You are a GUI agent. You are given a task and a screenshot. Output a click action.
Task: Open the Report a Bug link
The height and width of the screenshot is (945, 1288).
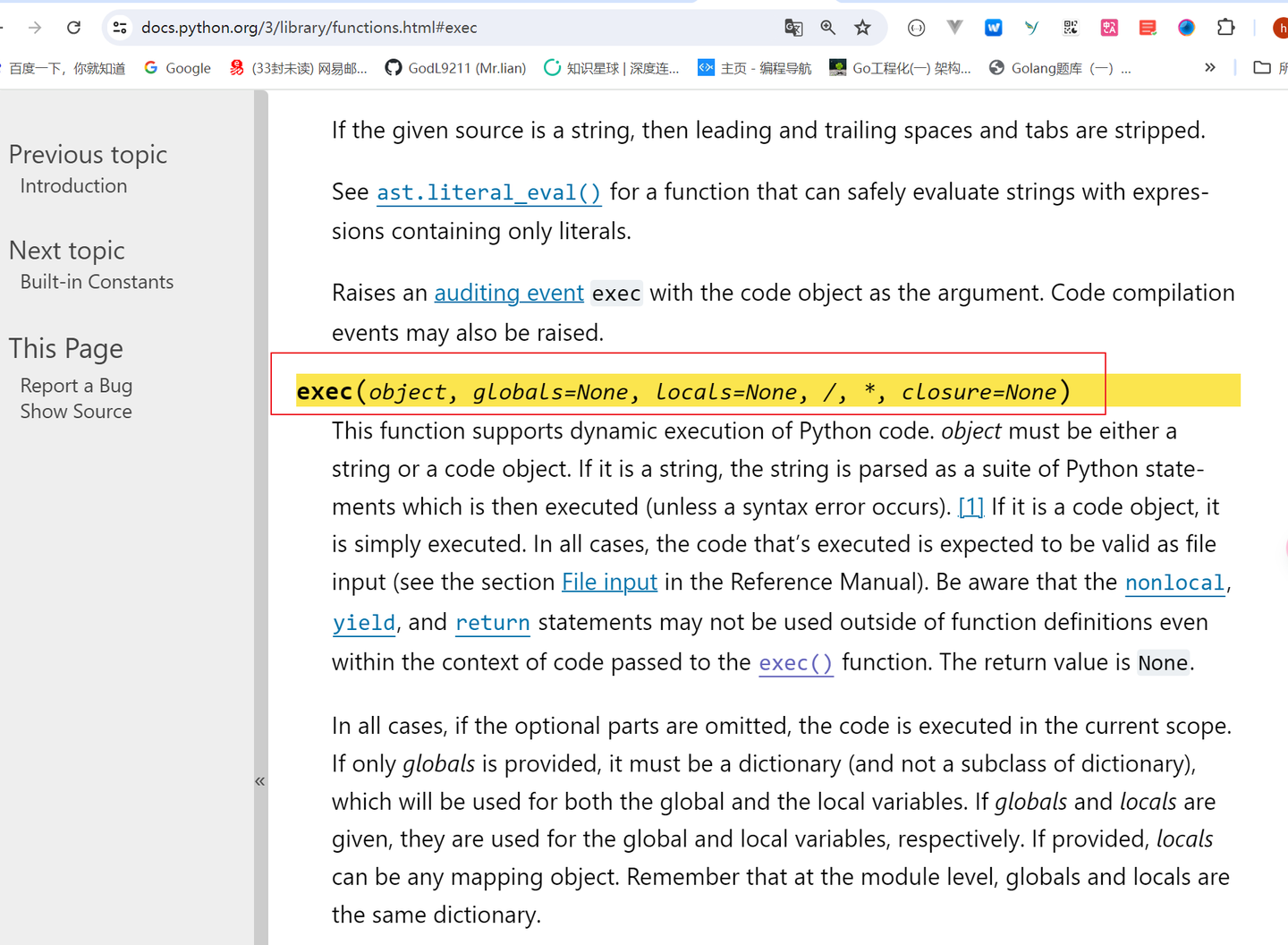76,385
